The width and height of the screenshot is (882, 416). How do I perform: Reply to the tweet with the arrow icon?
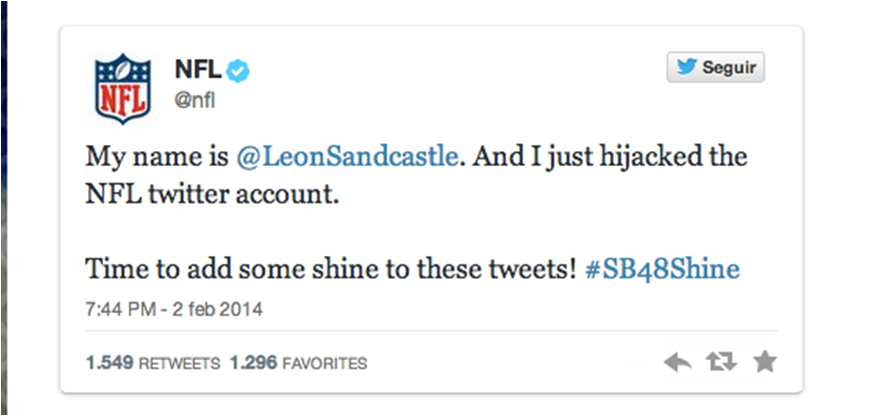point(677,363)
